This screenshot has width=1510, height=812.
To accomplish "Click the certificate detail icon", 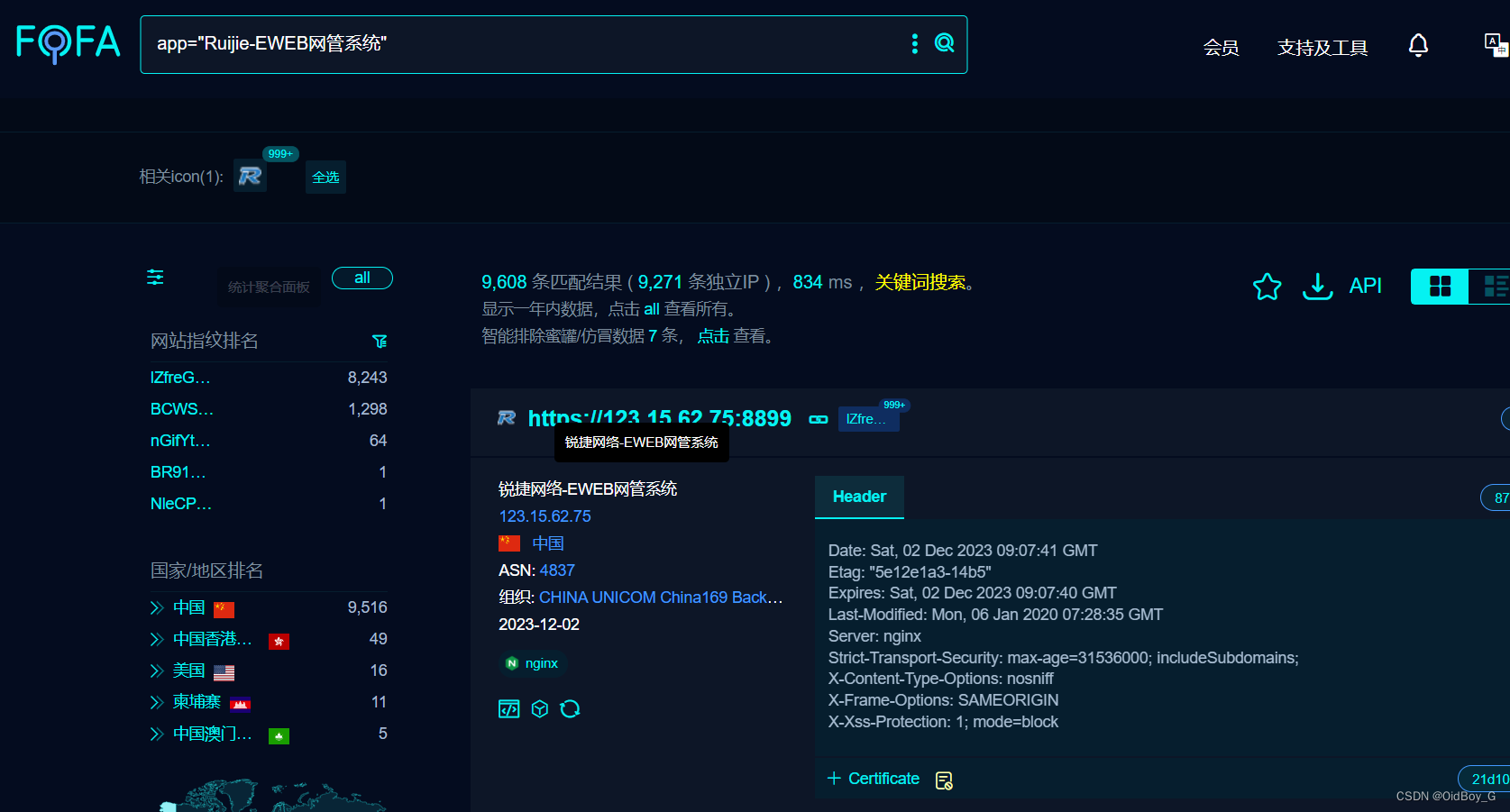I will tap(944, 780).
